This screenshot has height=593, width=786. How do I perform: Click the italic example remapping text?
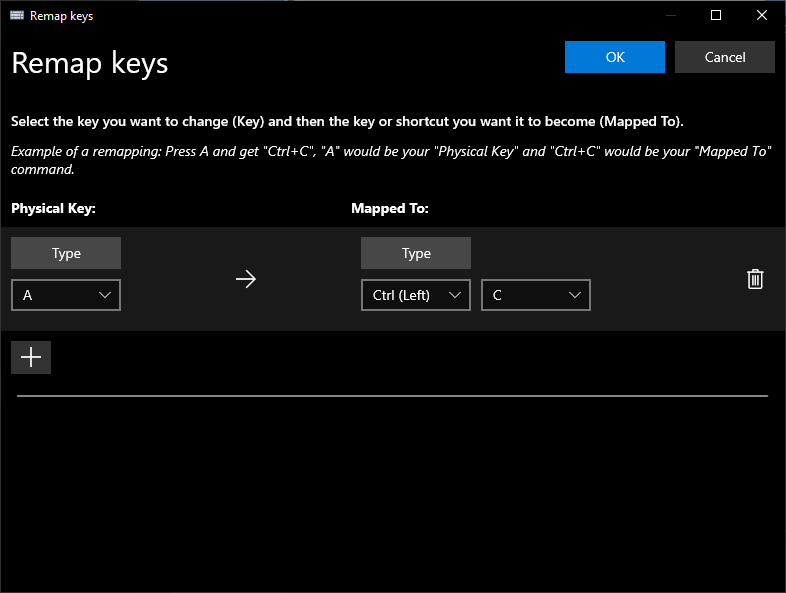tap(391, 160)
